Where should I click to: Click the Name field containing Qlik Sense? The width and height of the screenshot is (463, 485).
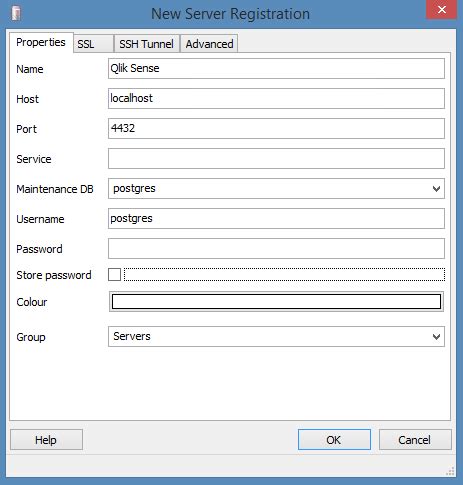coord(276,68)
